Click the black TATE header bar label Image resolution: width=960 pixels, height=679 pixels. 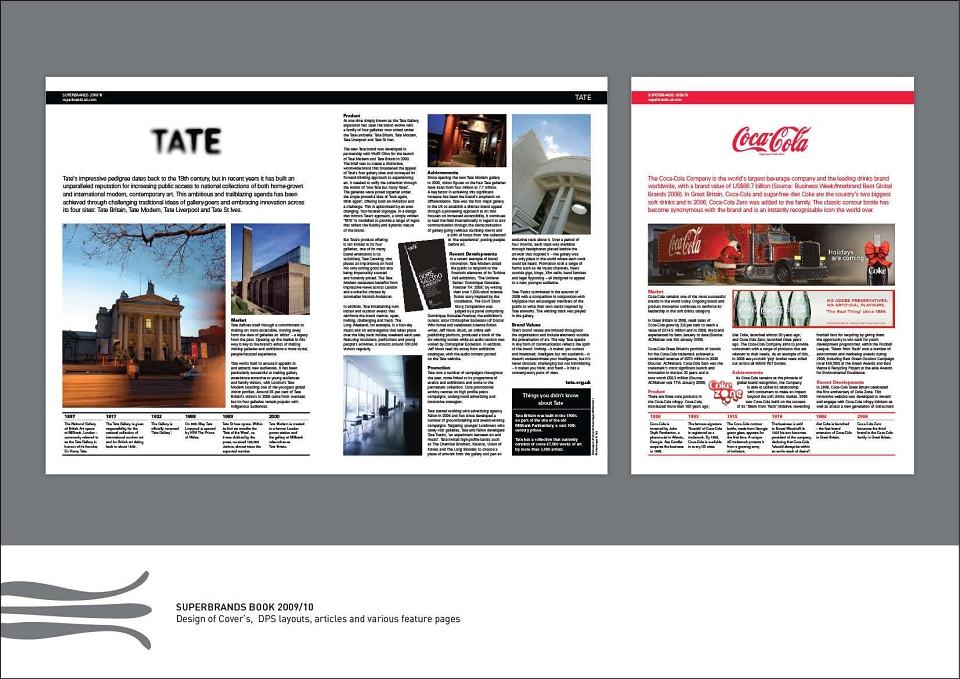583,97
